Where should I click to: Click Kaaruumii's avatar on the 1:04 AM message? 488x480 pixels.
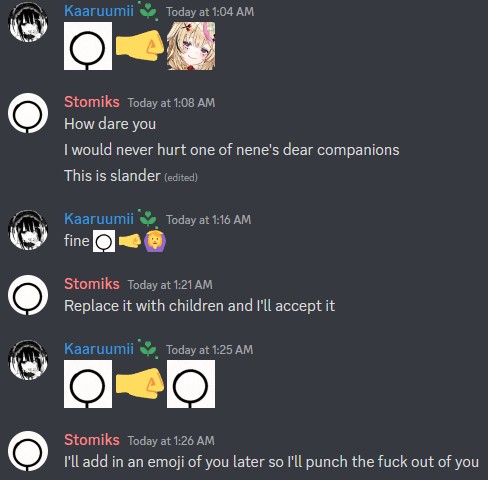click(28, 22)
